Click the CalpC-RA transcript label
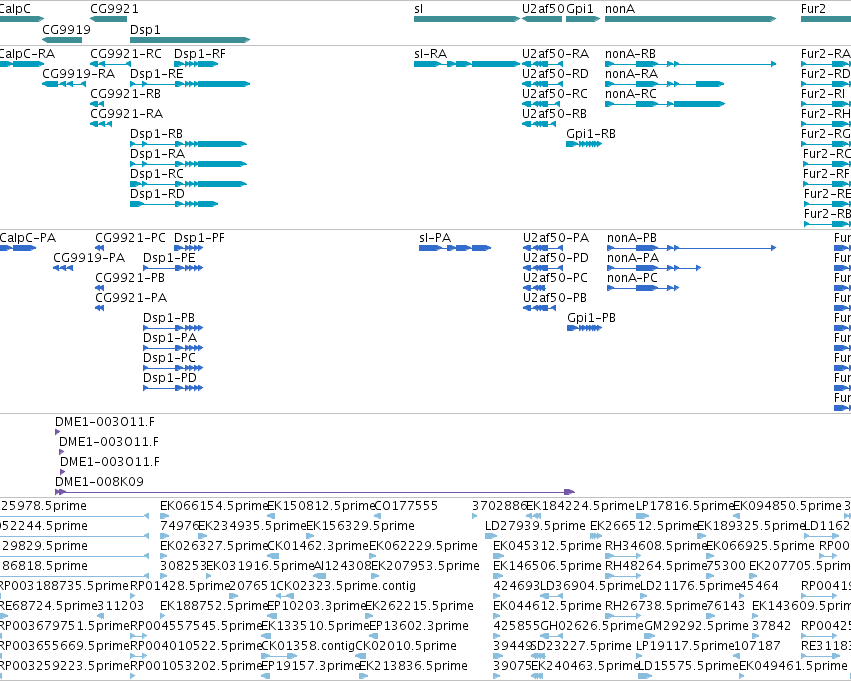Viewport: 851px width, 681px height. pos(27,54)
